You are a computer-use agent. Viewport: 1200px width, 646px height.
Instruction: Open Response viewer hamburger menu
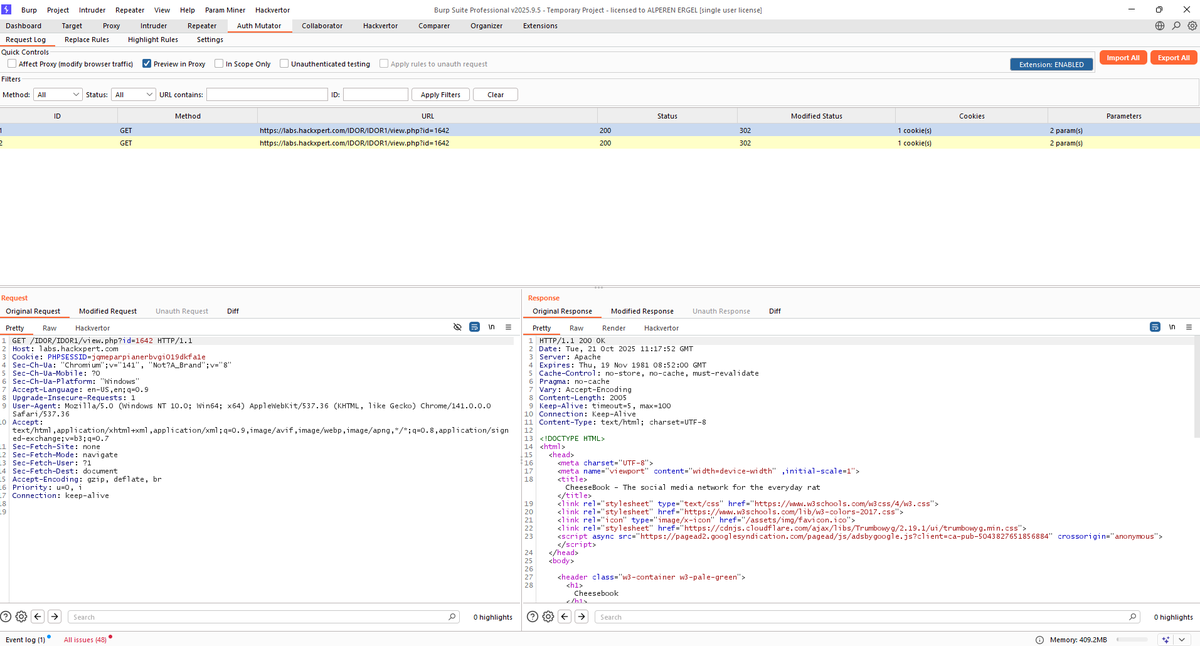pyautogui.click(x=1188, y=327)
